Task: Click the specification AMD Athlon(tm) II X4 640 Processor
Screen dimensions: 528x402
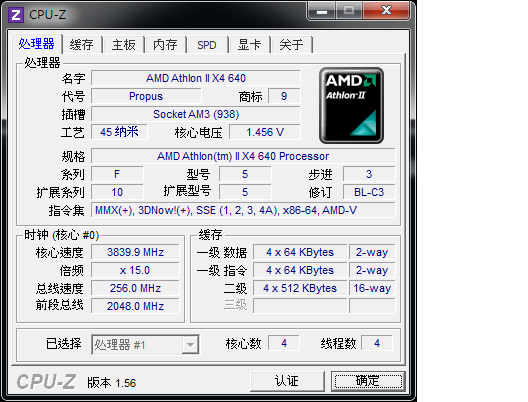Action: point(243,156)
